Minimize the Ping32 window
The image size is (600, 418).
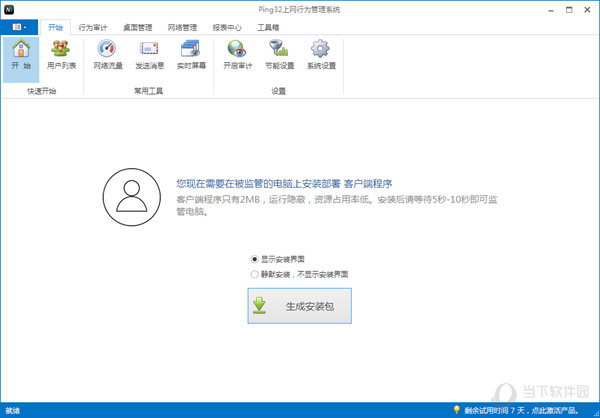pos(551,10)
